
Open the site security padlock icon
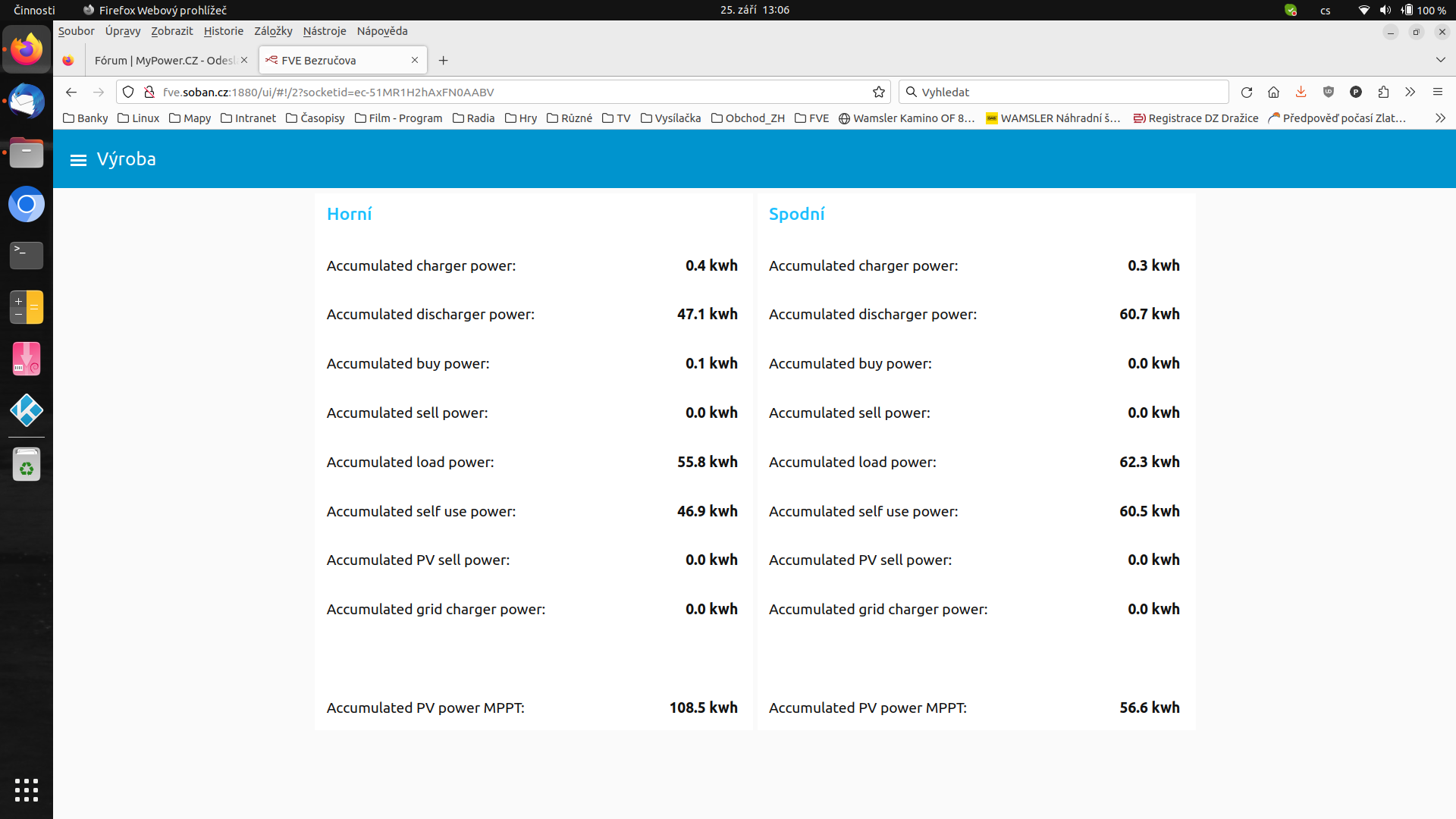(149, 93)
